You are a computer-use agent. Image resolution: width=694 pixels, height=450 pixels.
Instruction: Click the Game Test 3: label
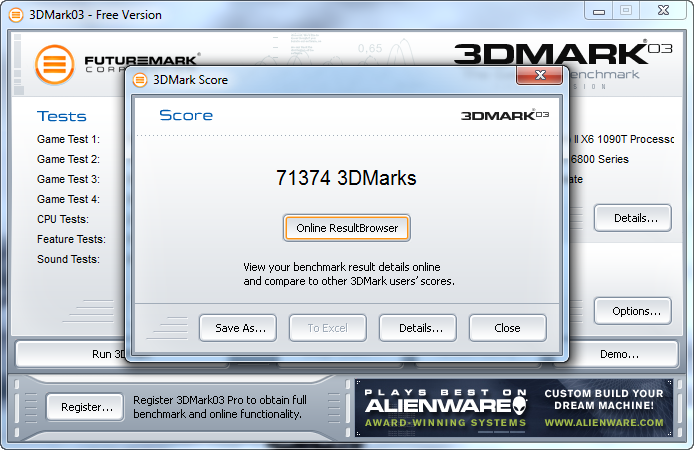coord(69,179)
